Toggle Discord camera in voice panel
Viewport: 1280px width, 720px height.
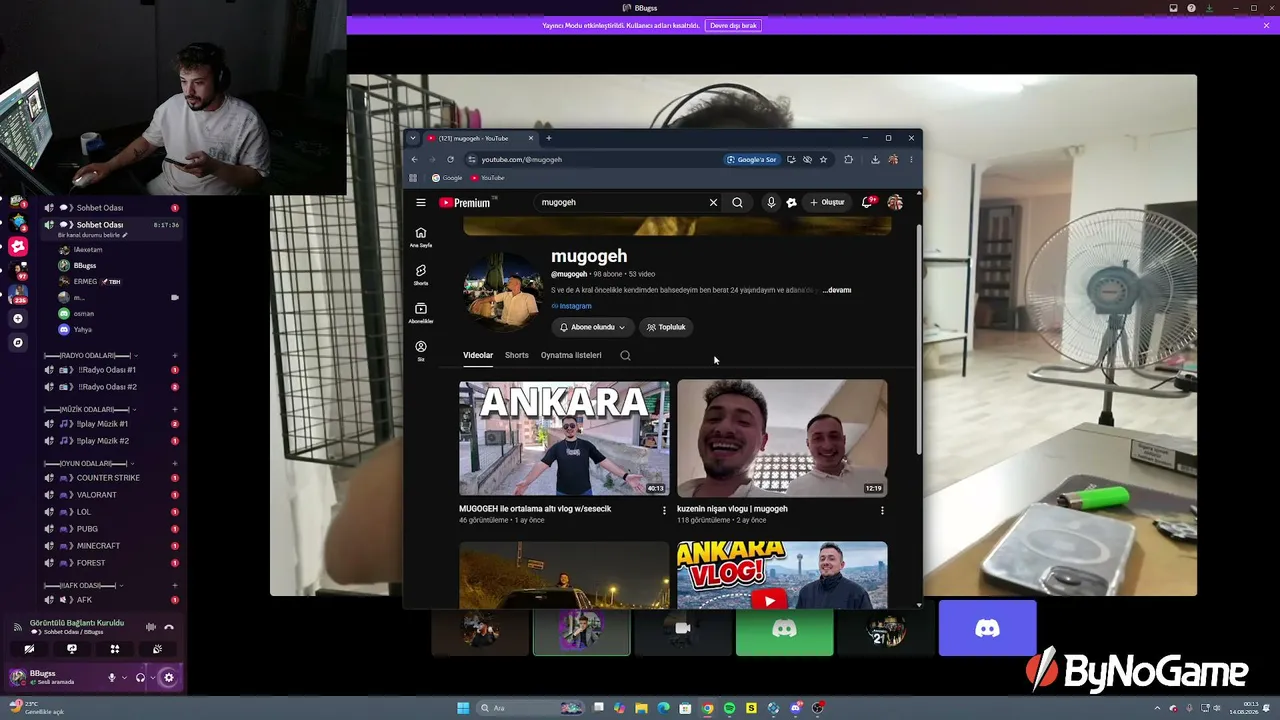(x=29, y=649)
